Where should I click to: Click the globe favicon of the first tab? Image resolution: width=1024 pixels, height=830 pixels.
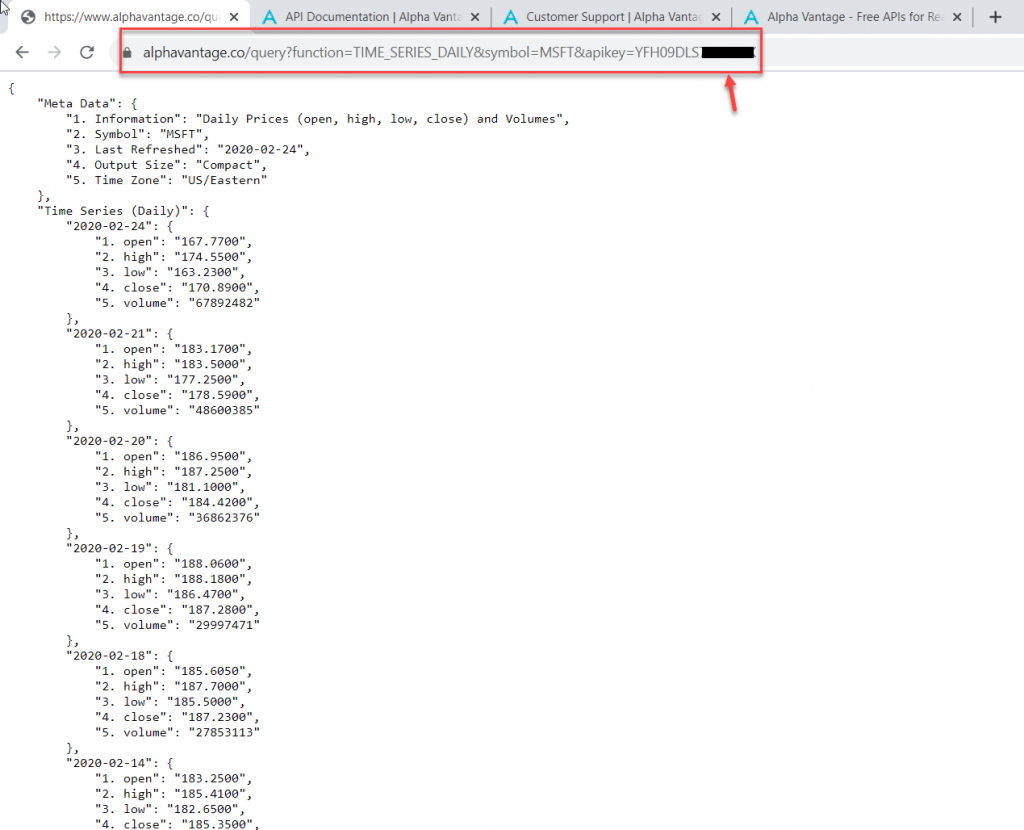28,17
